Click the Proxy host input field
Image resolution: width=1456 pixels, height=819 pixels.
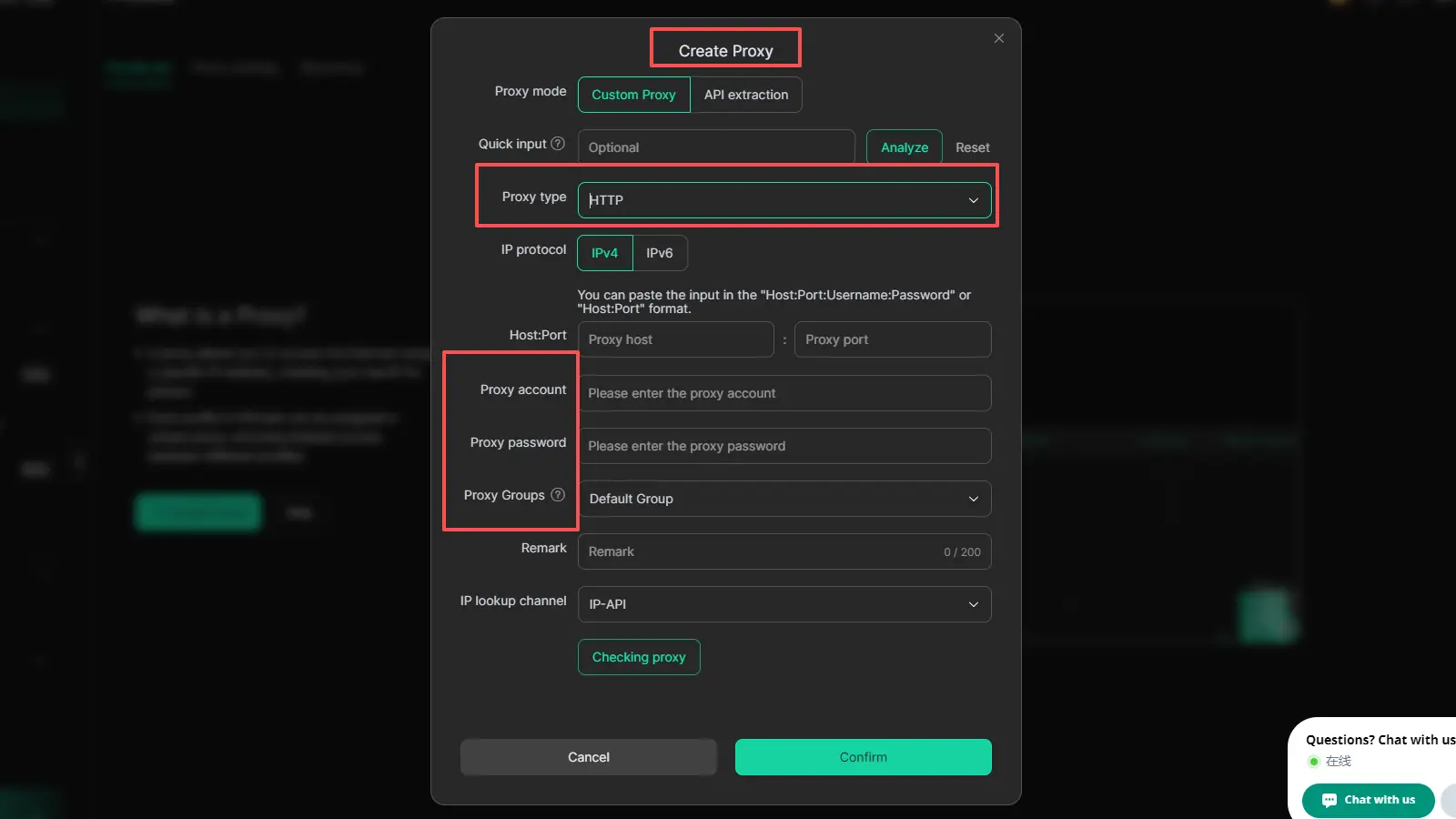[675, 339]
